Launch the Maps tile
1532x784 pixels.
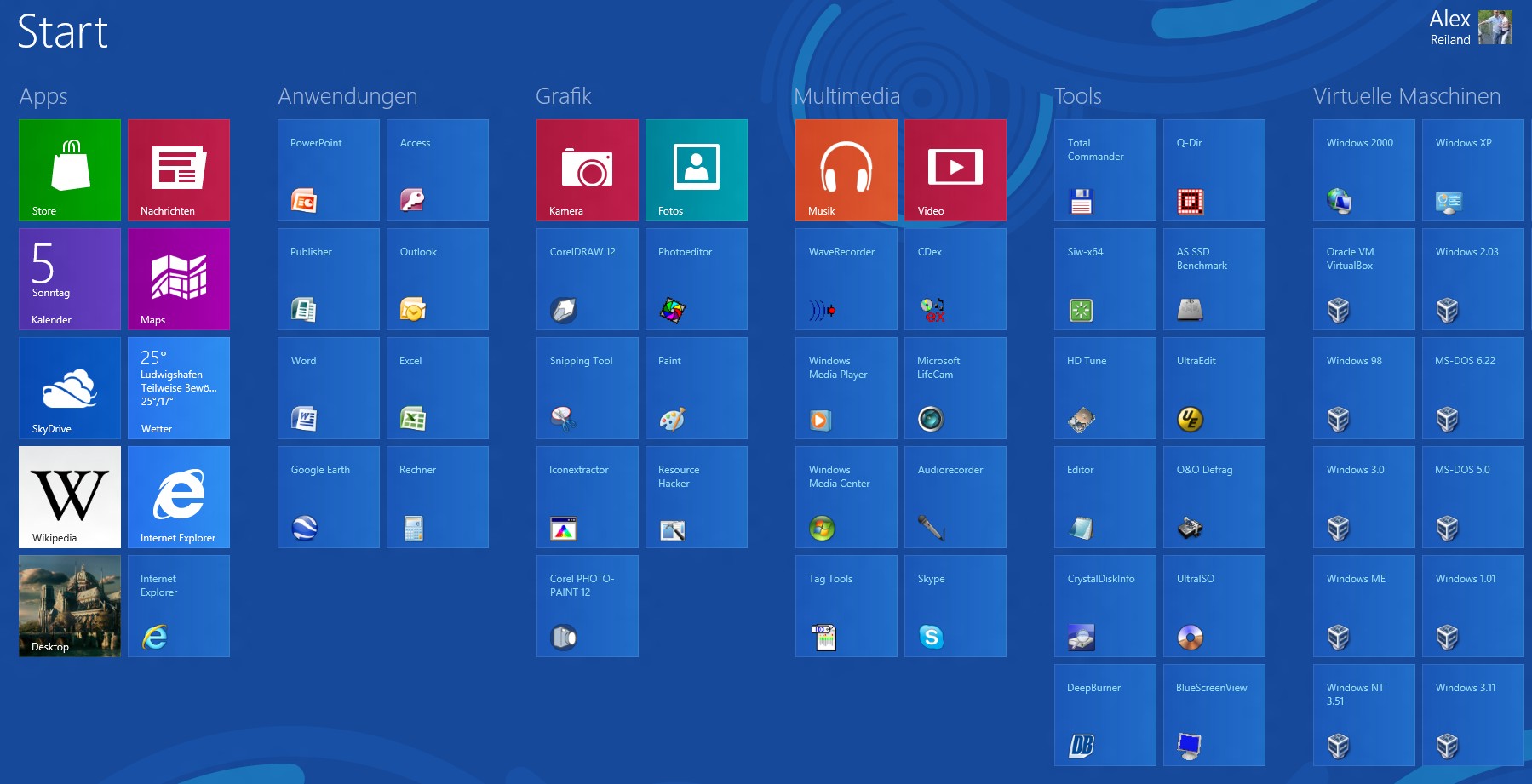(x=179, y=279)
